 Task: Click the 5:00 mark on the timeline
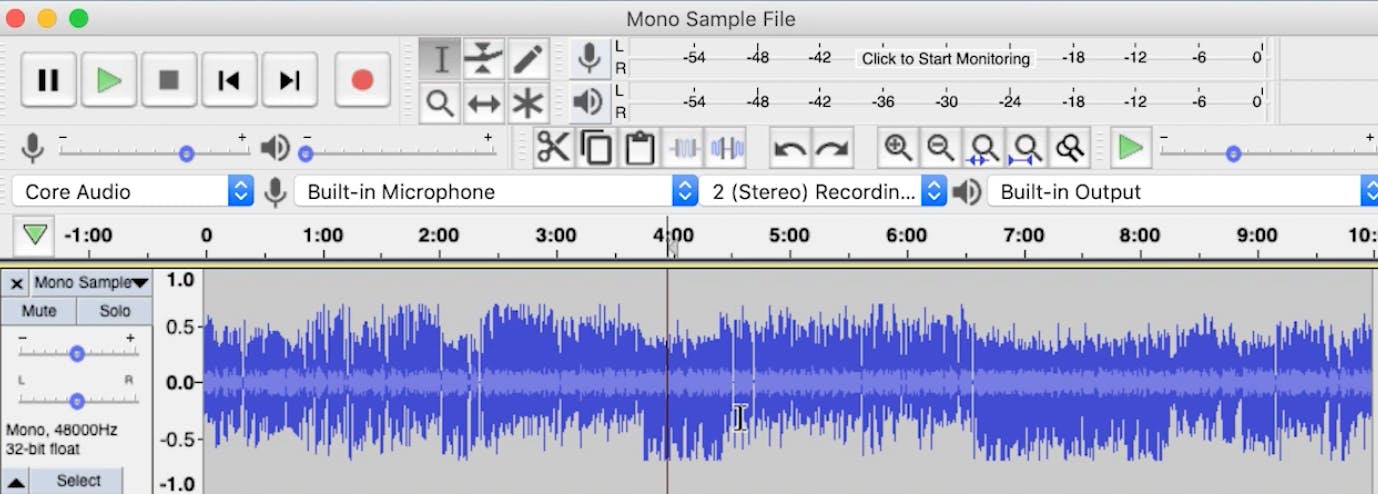(789, 236)
